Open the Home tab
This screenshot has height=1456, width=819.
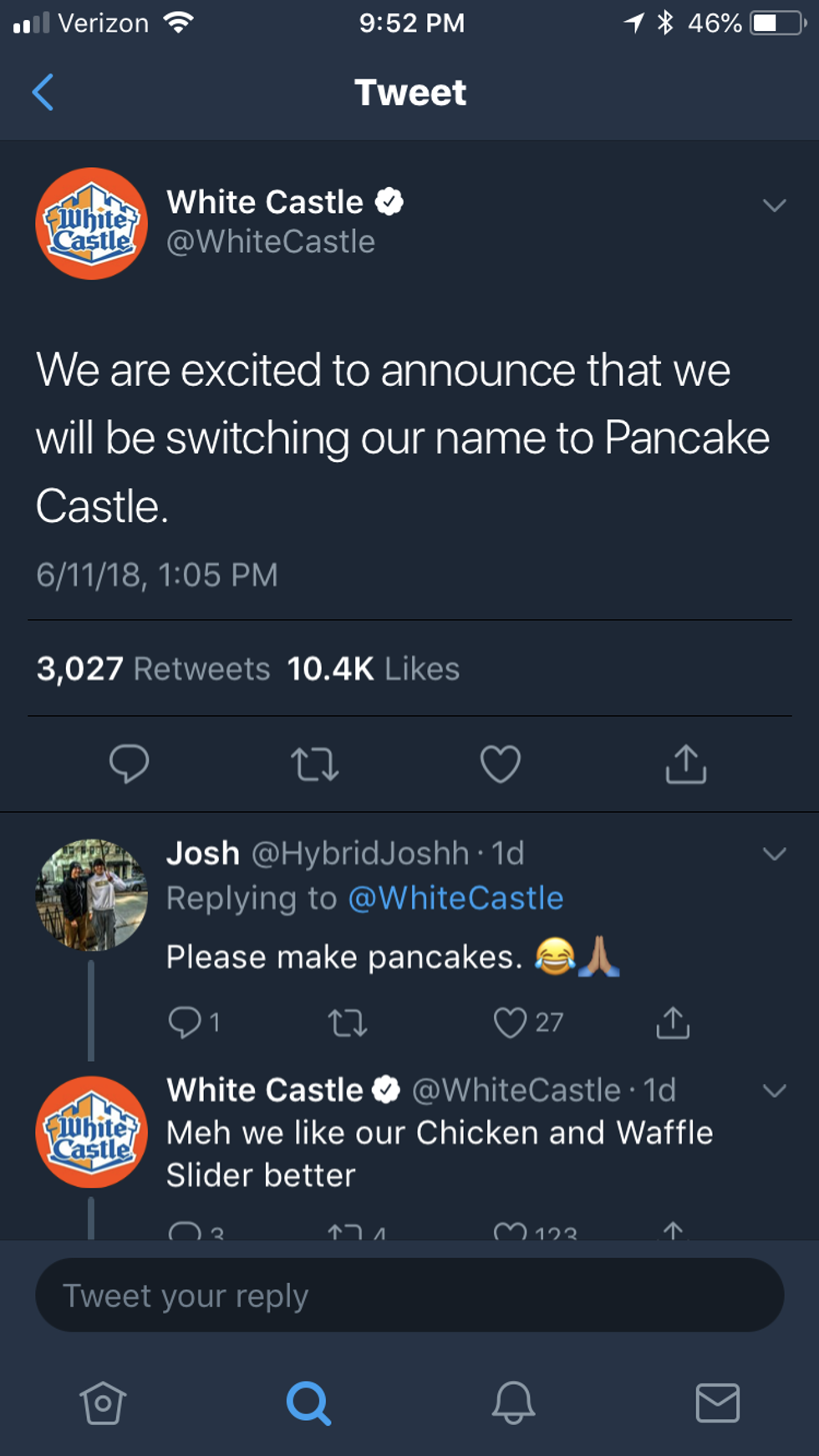point(103,1403)
